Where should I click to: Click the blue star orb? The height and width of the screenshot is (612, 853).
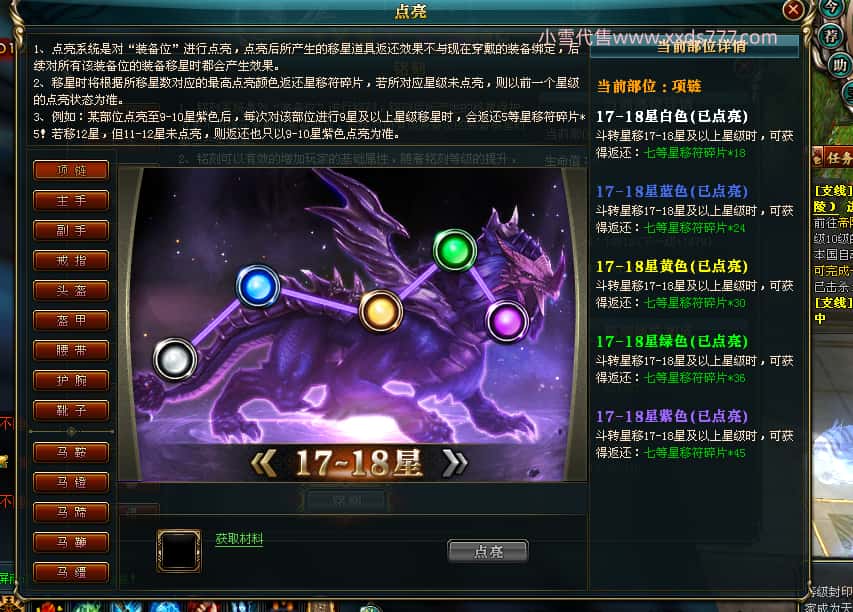(258, 286)
